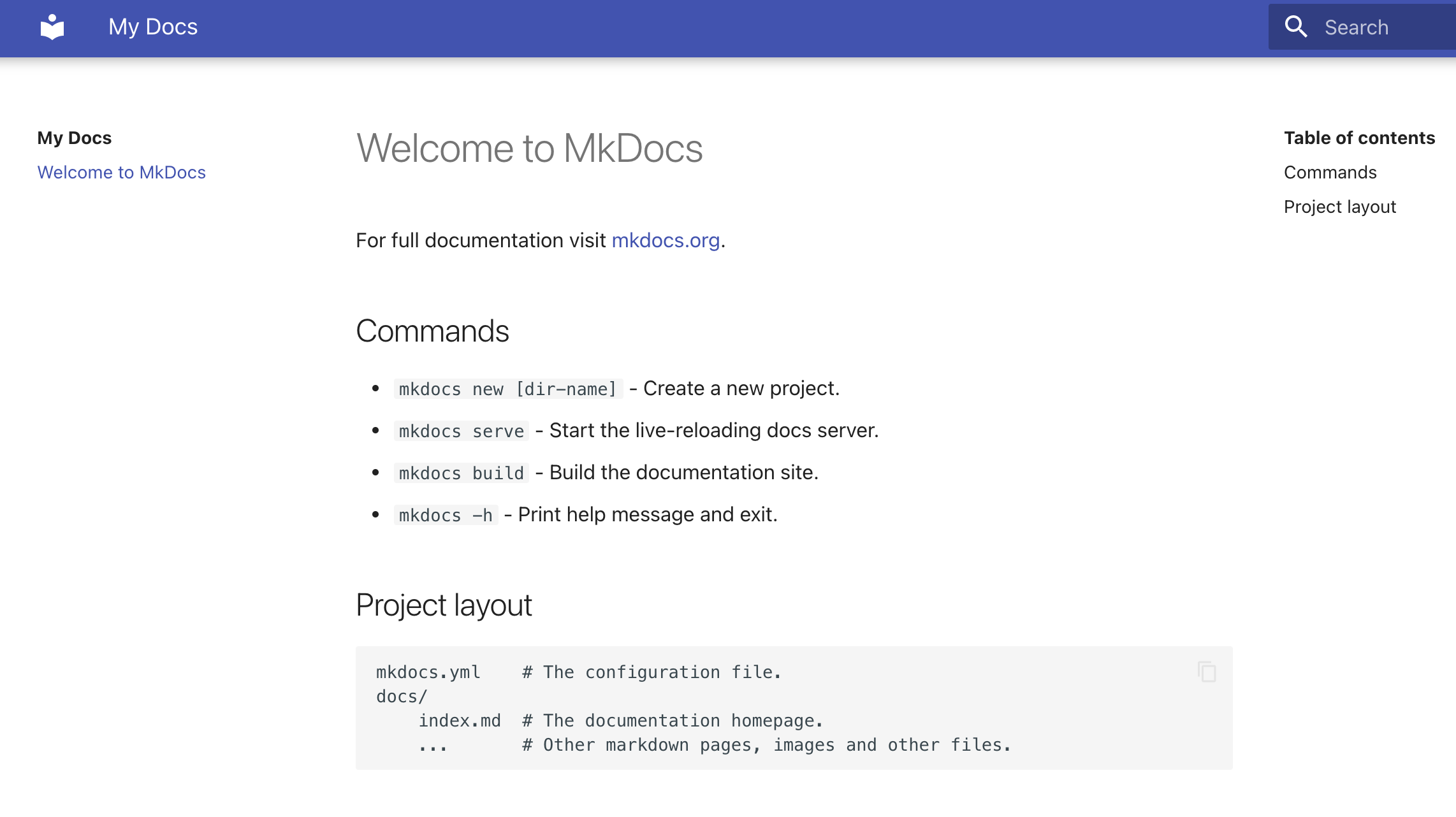Click the My Docs header title
Image resolution: width=1456 pixels, height=817 pixels.
[x=153, y=27]
